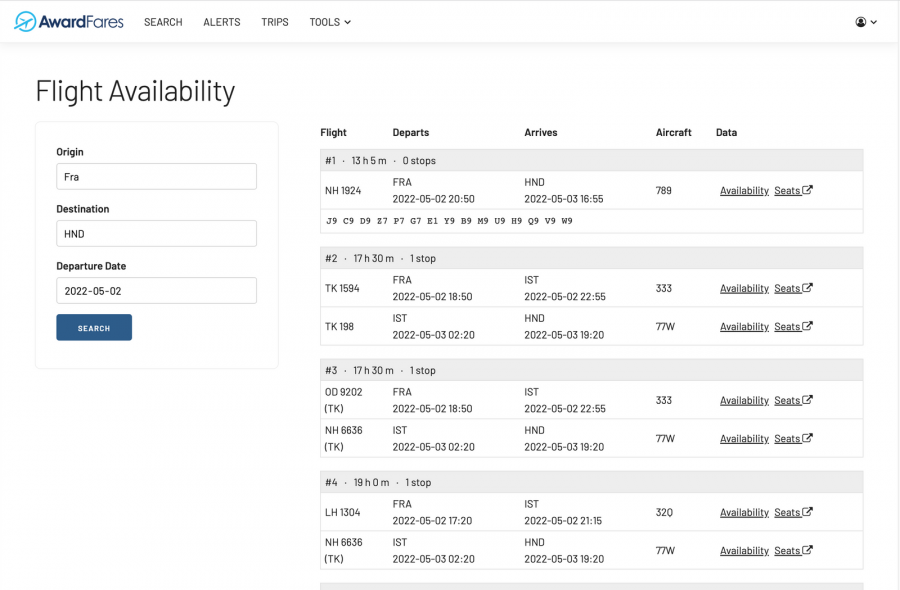Open Seats link for itinerary #3 NH 6636
The height and width of the screenshot is (590, 900).
point(793,439)
